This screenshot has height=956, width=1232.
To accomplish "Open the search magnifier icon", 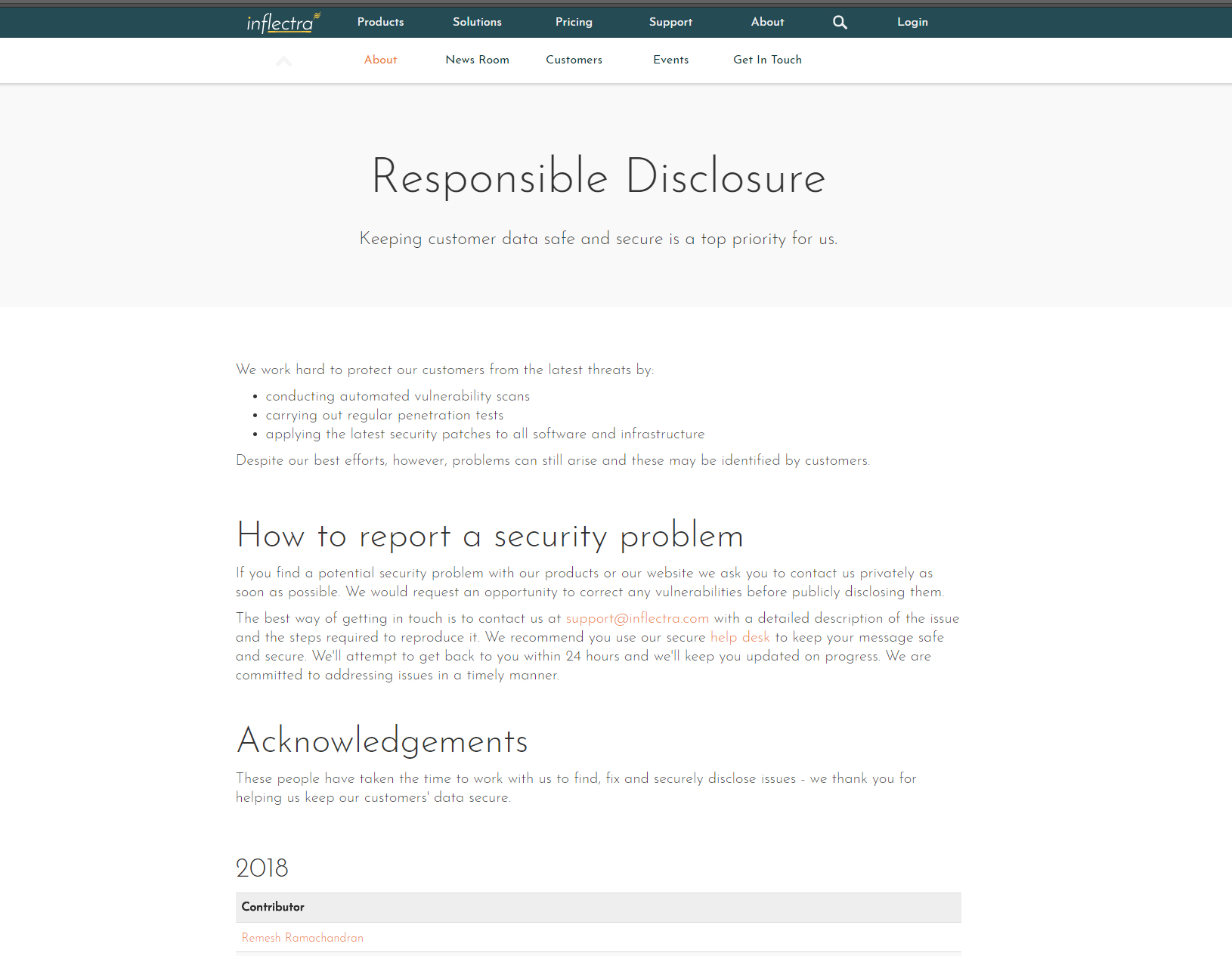I will [840, 23].
